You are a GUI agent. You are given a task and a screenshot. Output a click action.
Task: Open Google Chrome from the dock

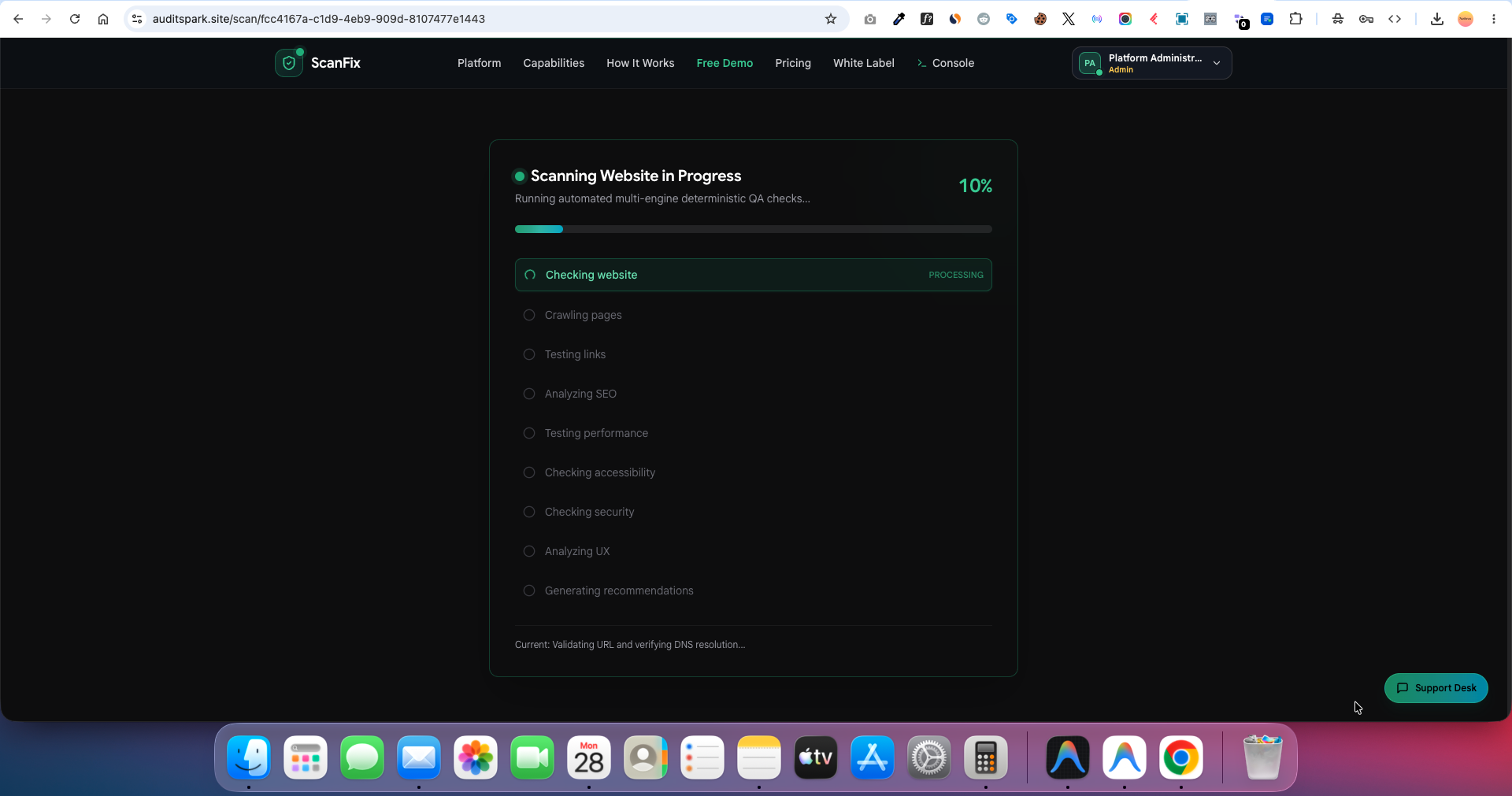pos(1181,758)
